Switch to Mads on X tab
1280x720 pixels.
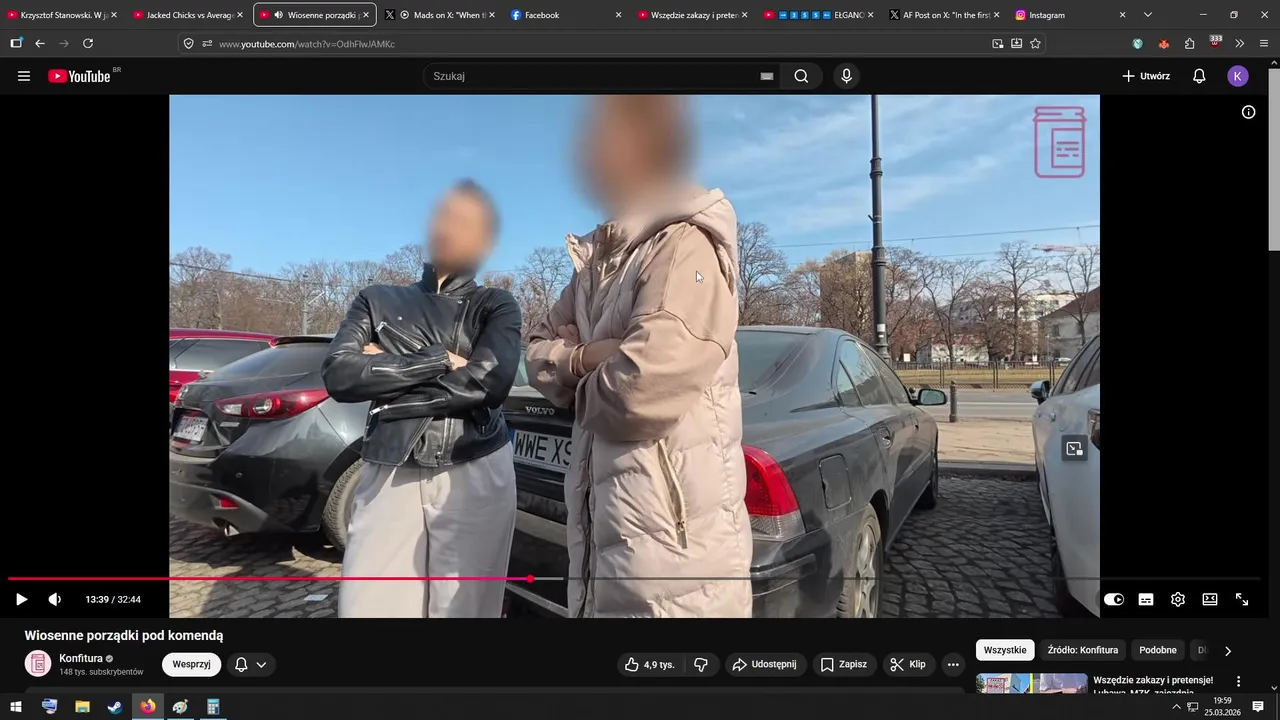click(440, 15)
